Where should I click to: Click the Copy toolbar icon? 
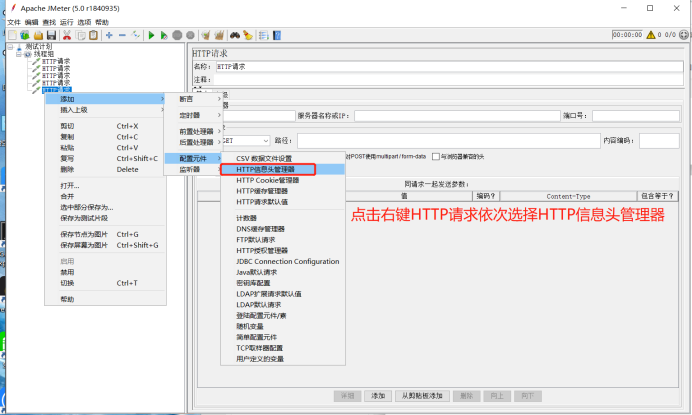click(81, 35)
